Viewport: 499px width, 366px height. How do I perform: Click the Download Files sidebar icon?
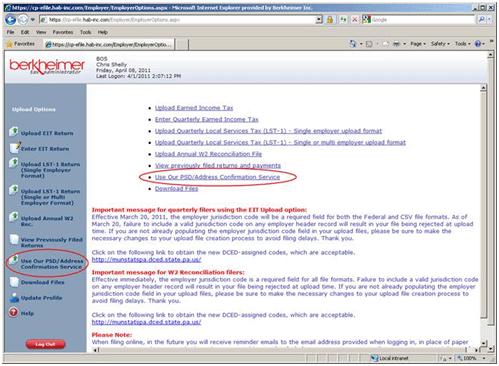pyautogui.click(x=14, y=282)
